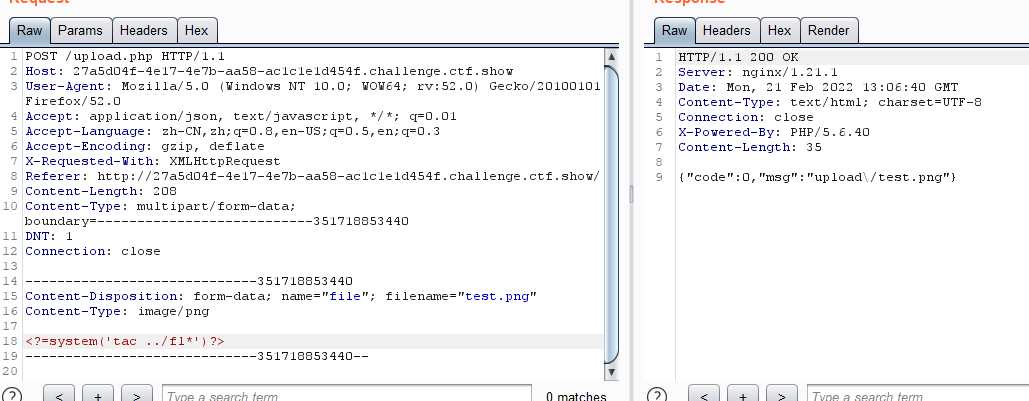1029x401 pixels.
Task: Open the Response Render tab
Action: click(828, 30)
